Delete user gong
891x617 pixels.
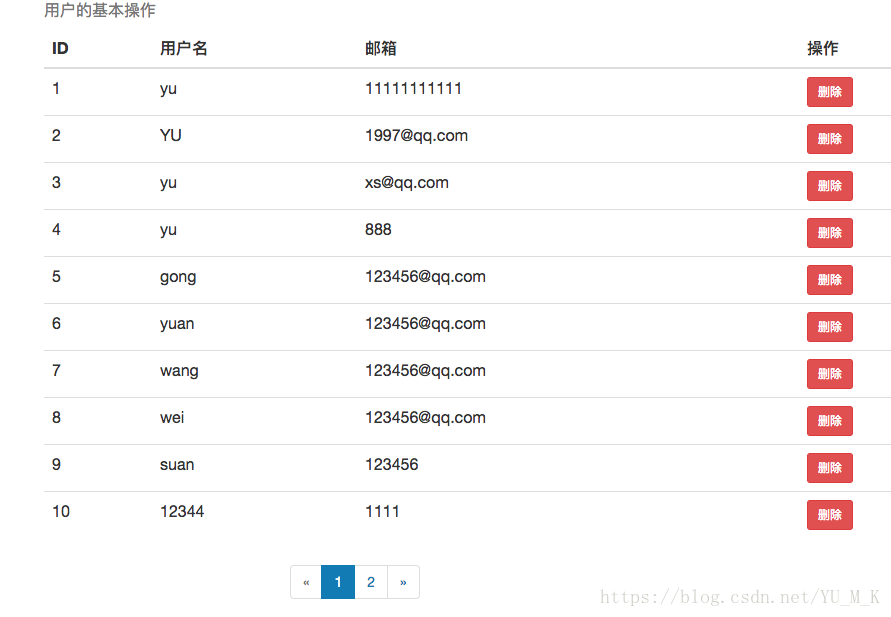tap(830, 280)
